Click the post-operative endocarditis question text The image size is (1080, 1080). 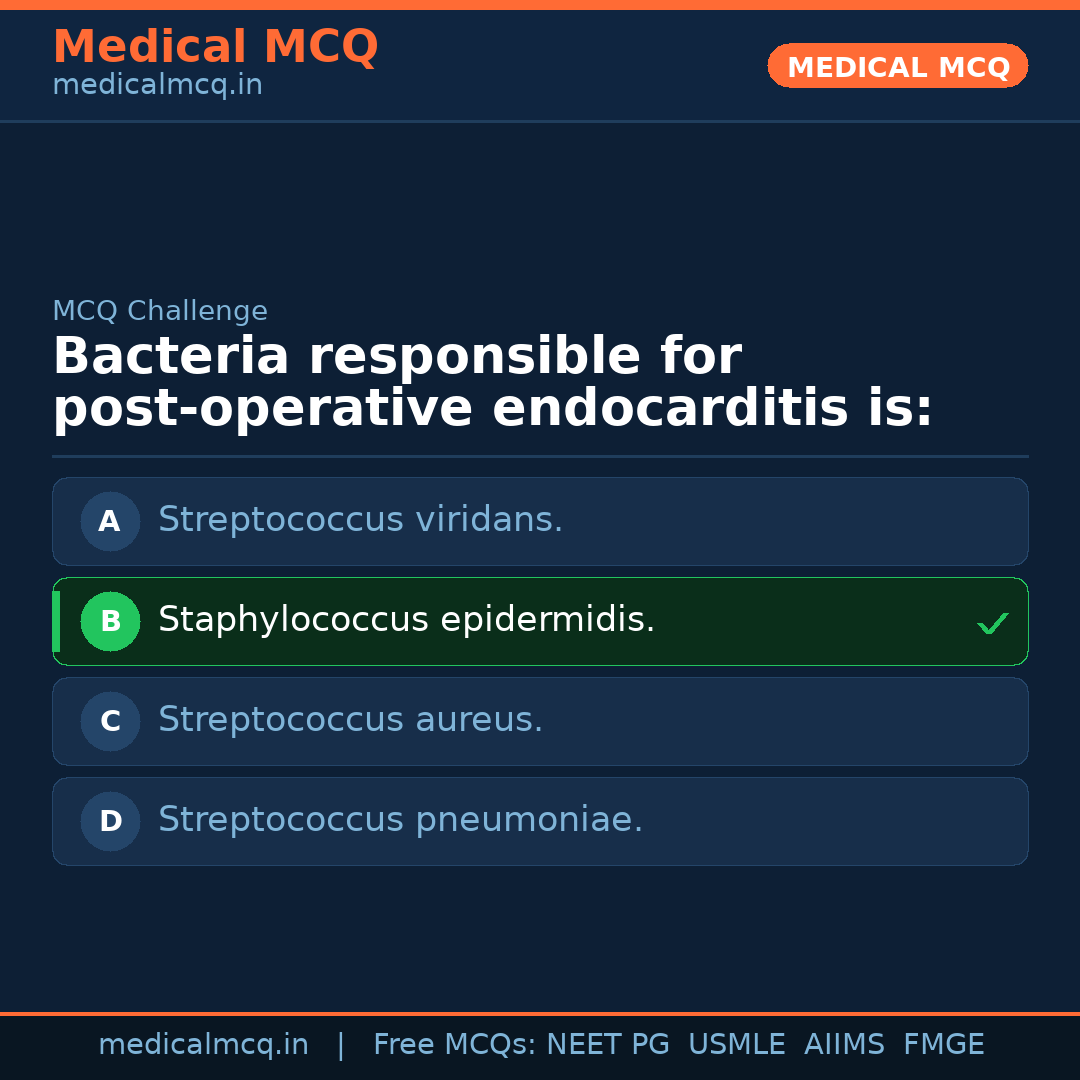[x=492, y=383]
